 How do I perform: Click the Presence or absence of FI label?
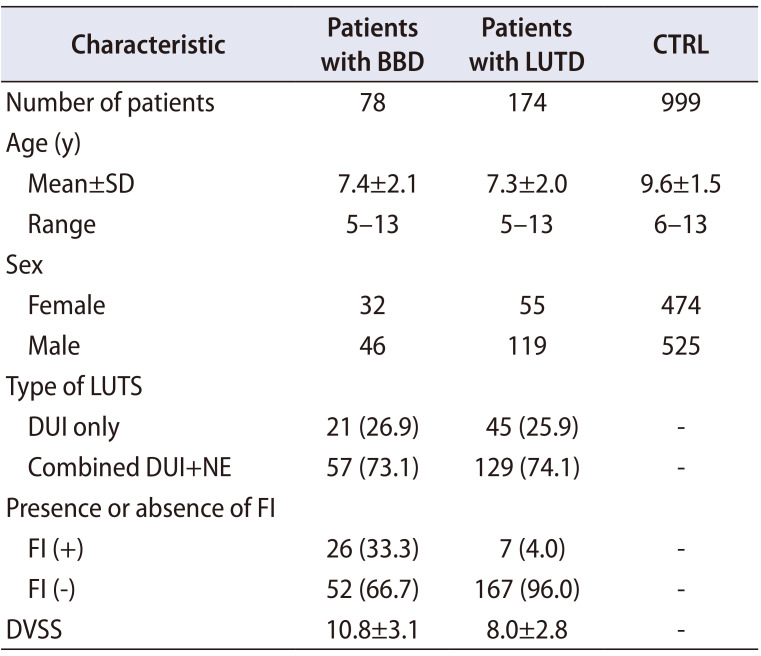140,509
